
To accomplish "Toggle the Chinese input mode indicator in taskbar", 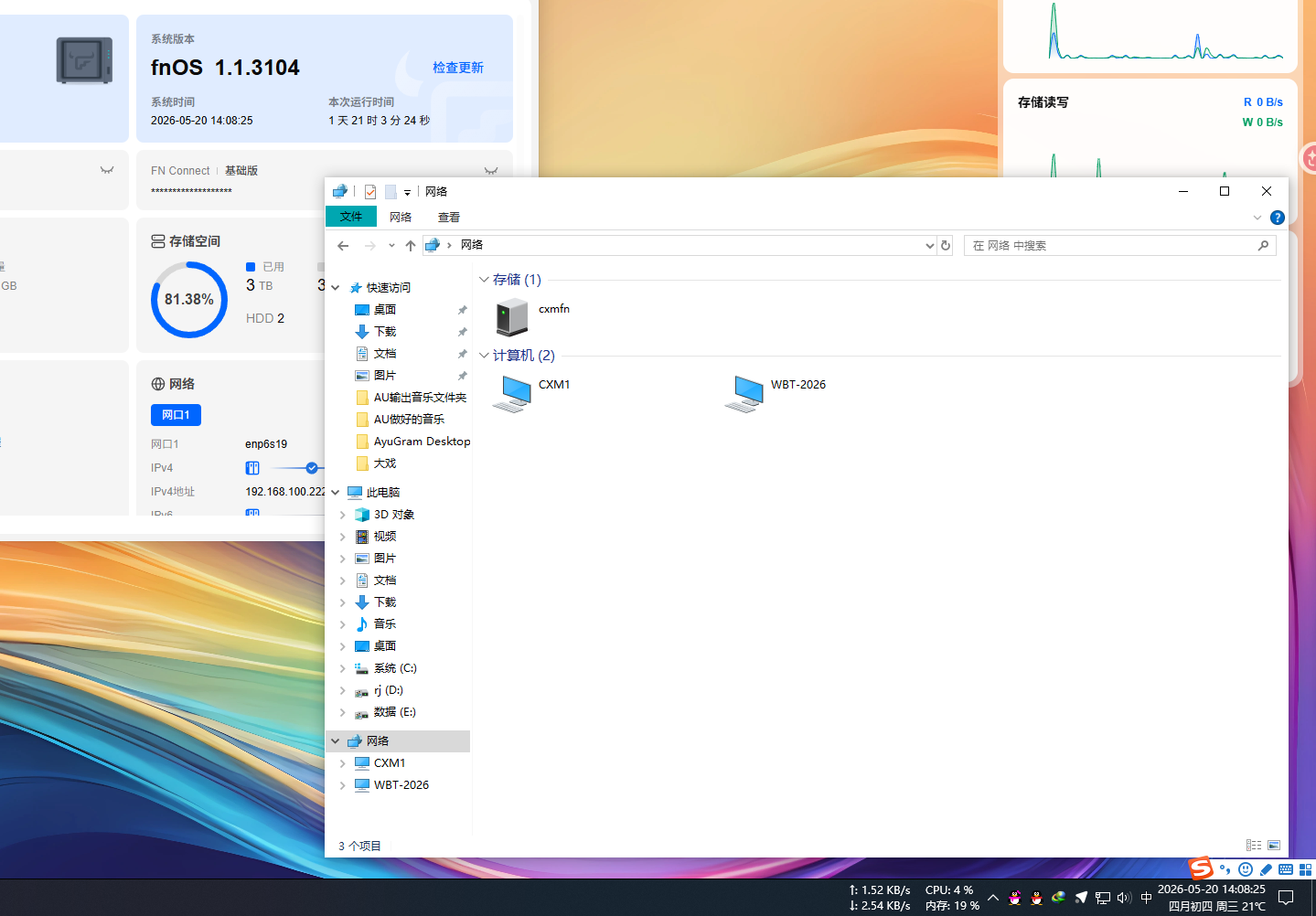I will click(1146, 898).
